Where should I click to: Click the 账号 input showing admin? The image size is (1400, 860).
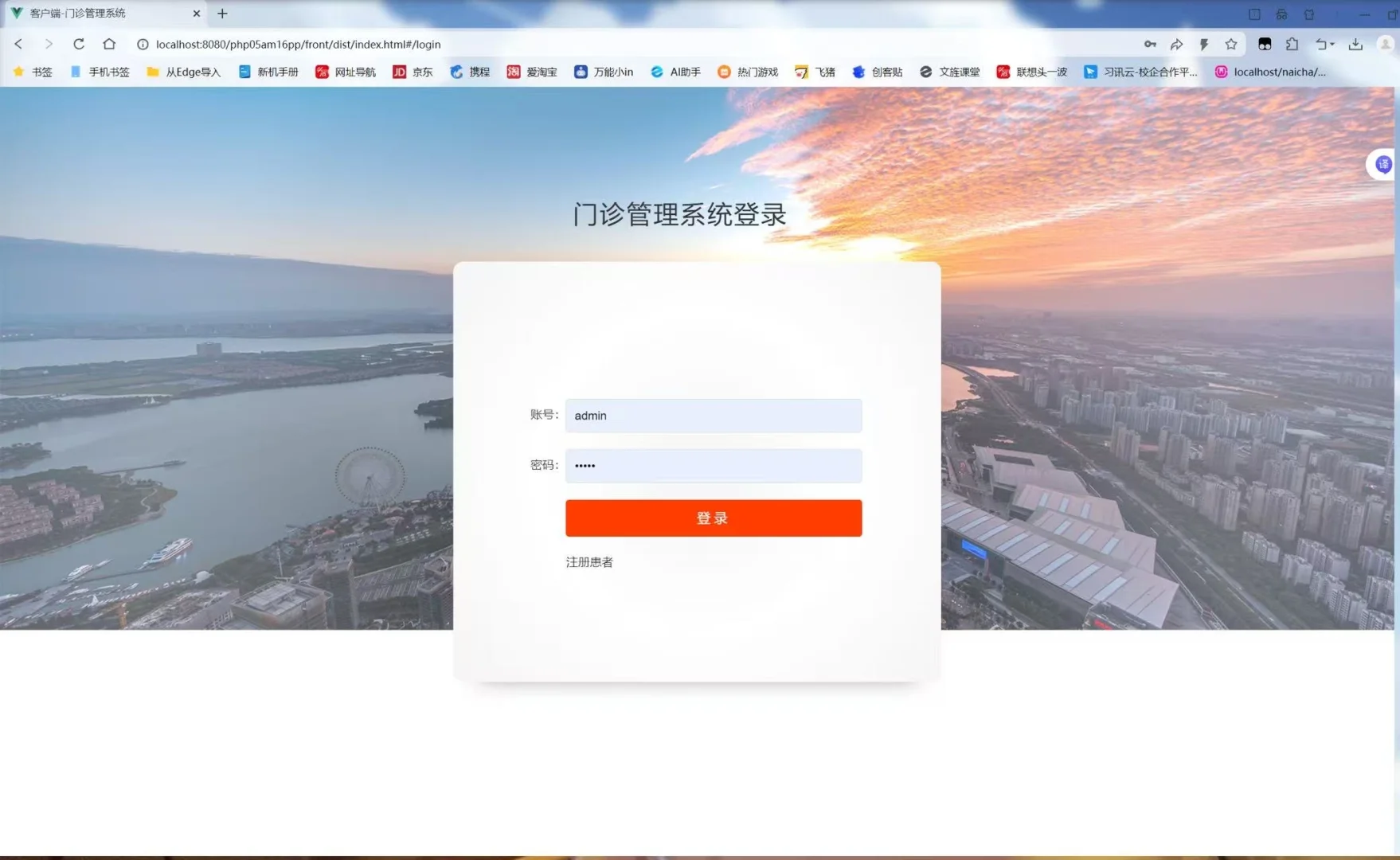pyautogui.click(x=713, y=415)
